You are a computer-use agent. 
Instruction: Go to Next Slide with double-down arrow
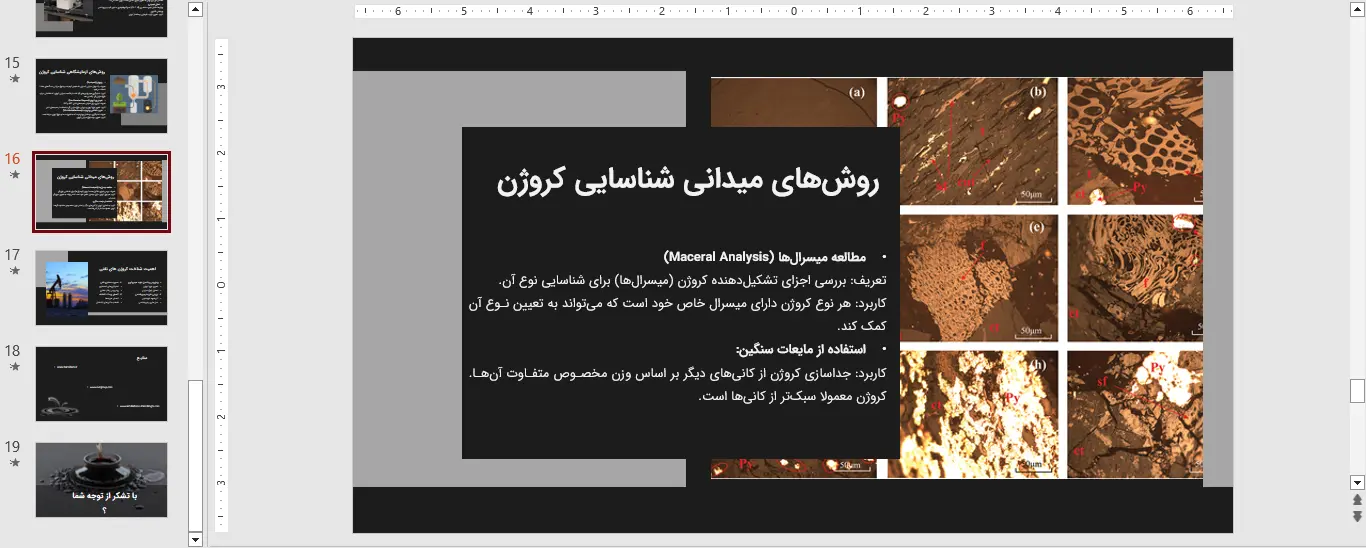click(1357, 516)
